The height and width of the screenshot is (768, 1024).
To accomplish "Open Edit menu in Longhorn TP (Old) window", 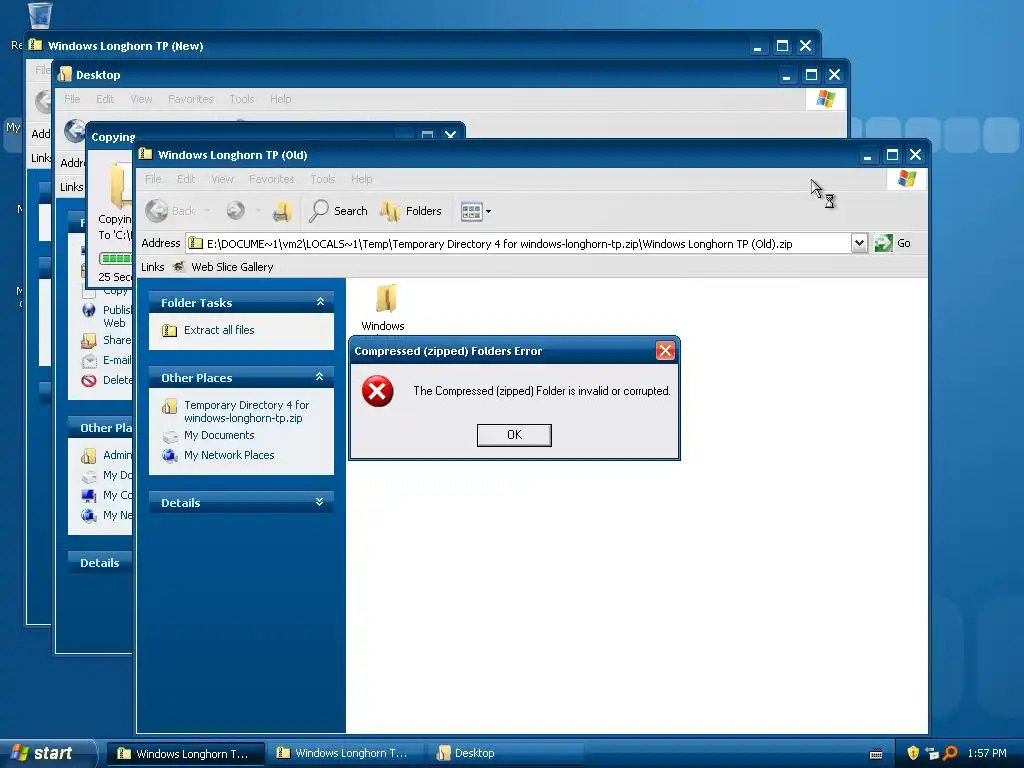I will pos(186,179).
